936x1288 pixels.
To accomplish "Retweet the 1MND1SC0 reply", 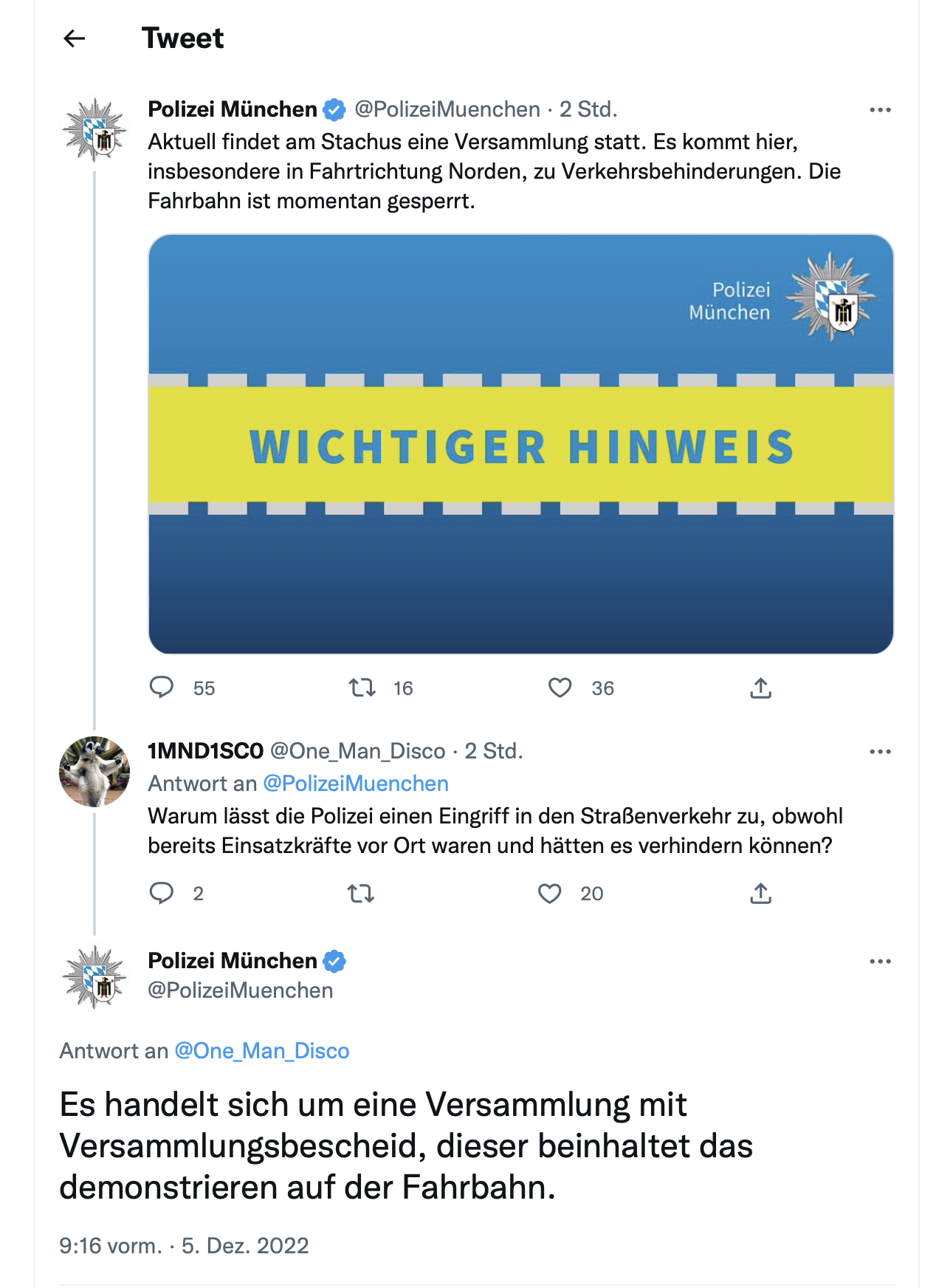I will pyautogui.click(x=361, y=893).
